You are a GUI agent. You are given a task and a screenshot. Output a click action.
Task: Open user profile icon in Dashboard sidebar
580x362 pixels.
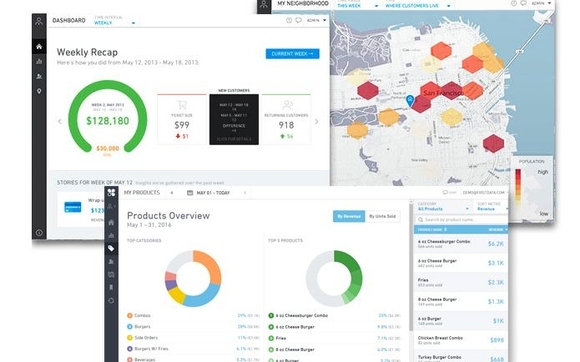click(x=39, y=21)
